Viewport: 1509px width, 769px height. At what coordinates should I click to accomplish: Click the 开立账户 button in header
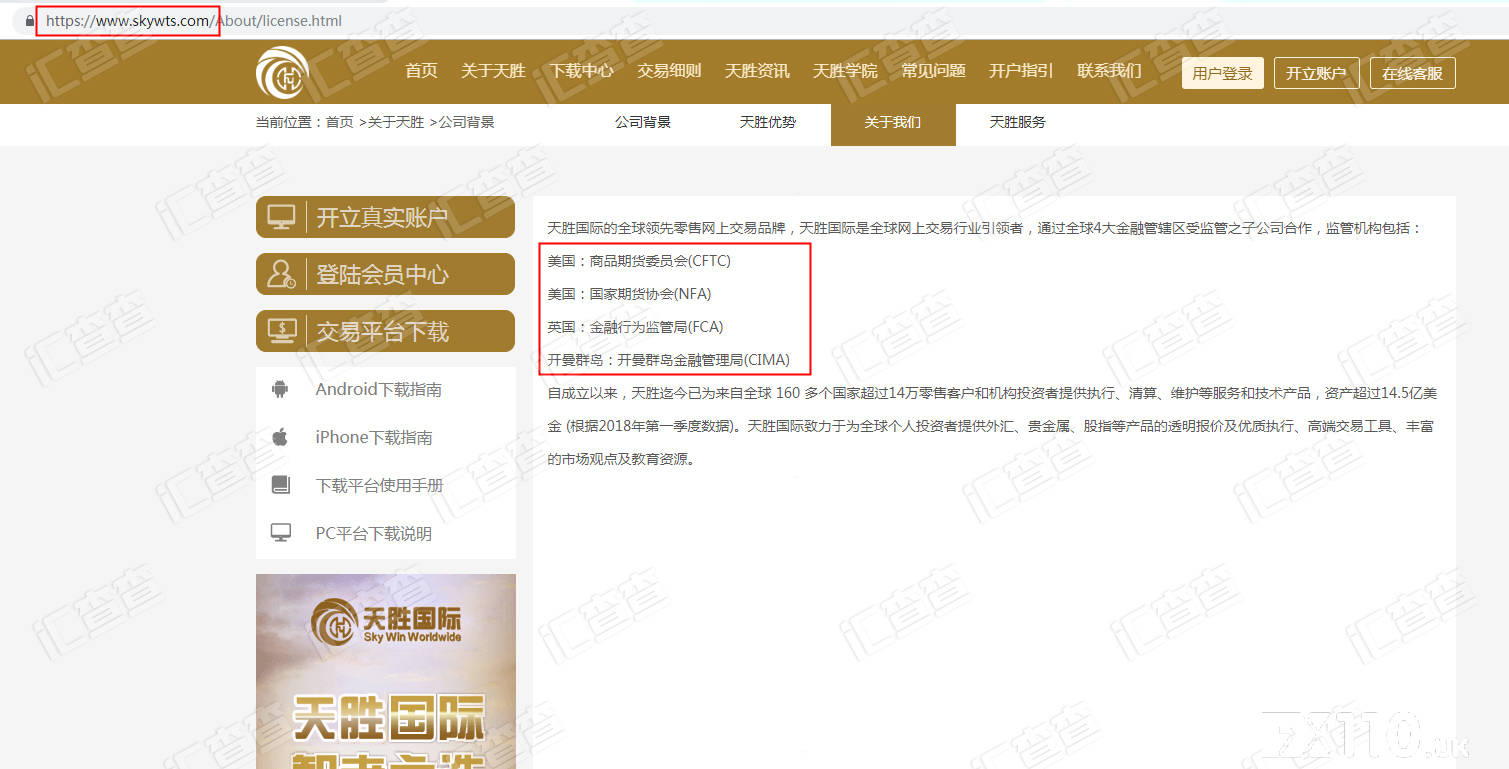(1316, 73)
